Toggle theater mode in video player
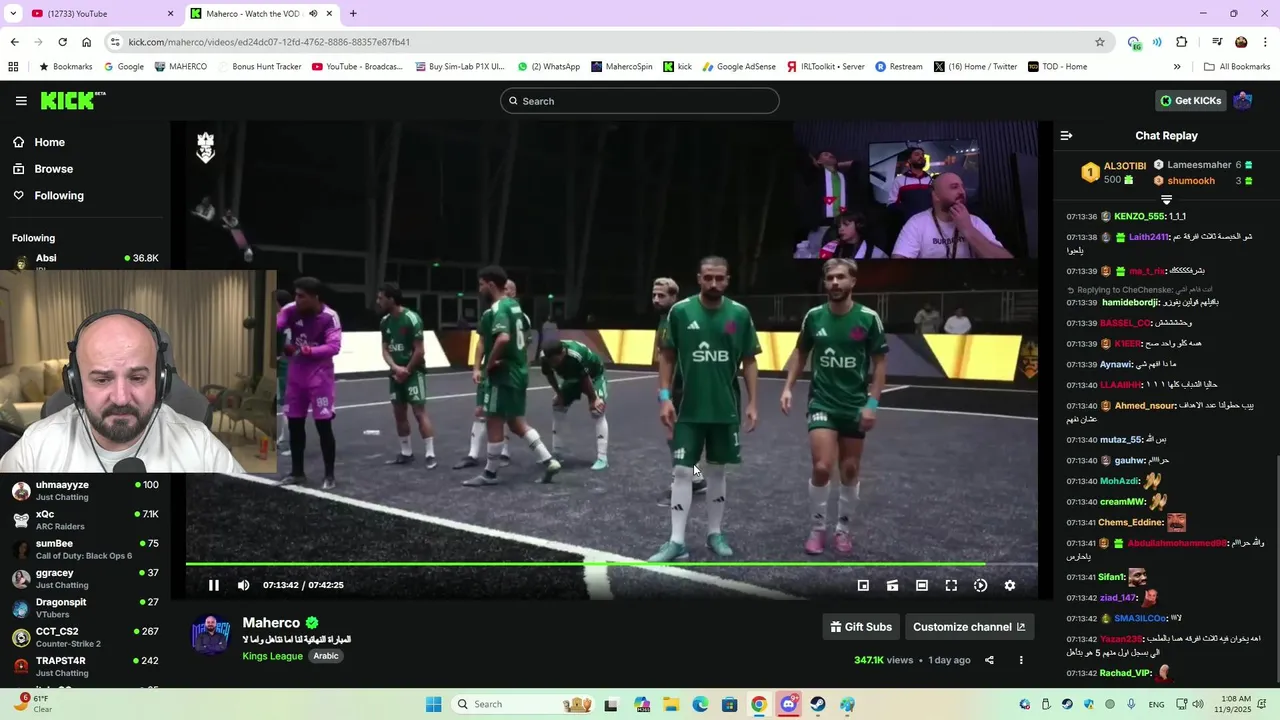1280x720 pixels. pos(922,585)
